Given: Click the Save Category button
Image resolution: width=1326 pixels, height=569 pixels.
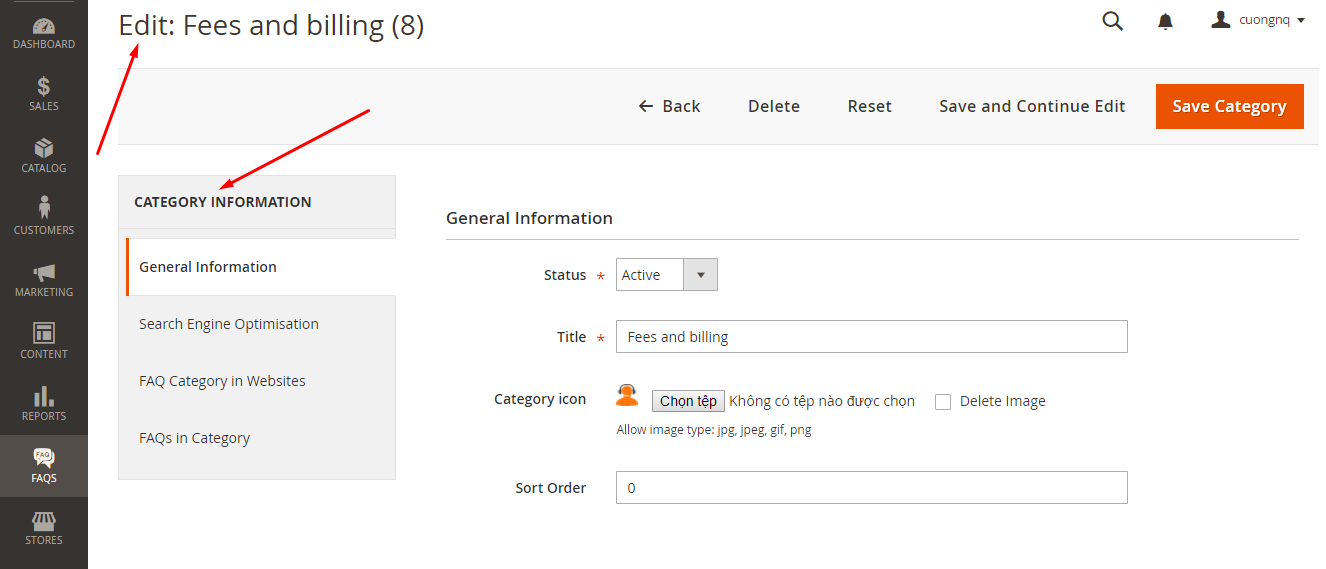Looking at the screenshot, I should [1229, 106].
